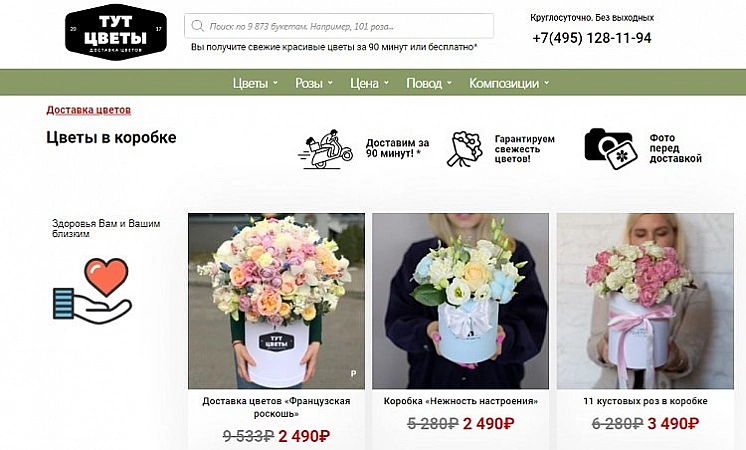Image resolution: width=746 pixels, height=450 pixels.
Task: Open the Повод menu item
Action: point(429,83)
